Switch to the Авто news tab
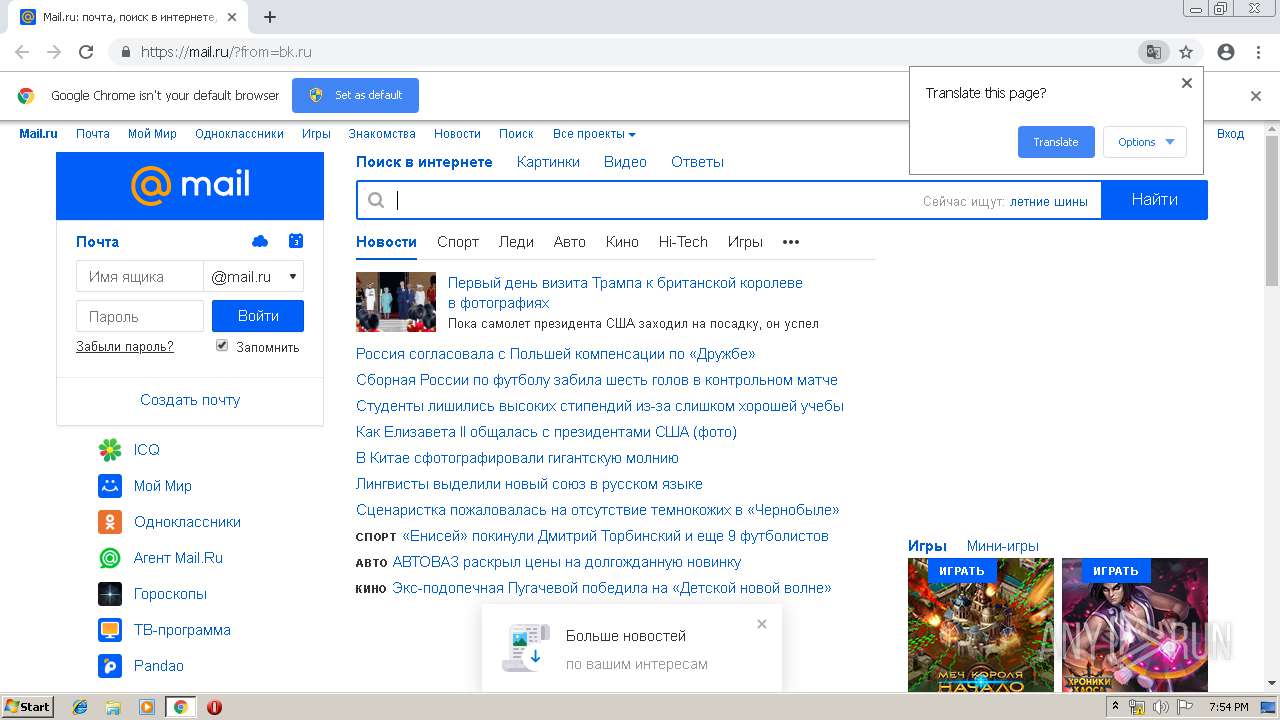The height and width of the screenshot is (720, 1280). coord(570,242)
